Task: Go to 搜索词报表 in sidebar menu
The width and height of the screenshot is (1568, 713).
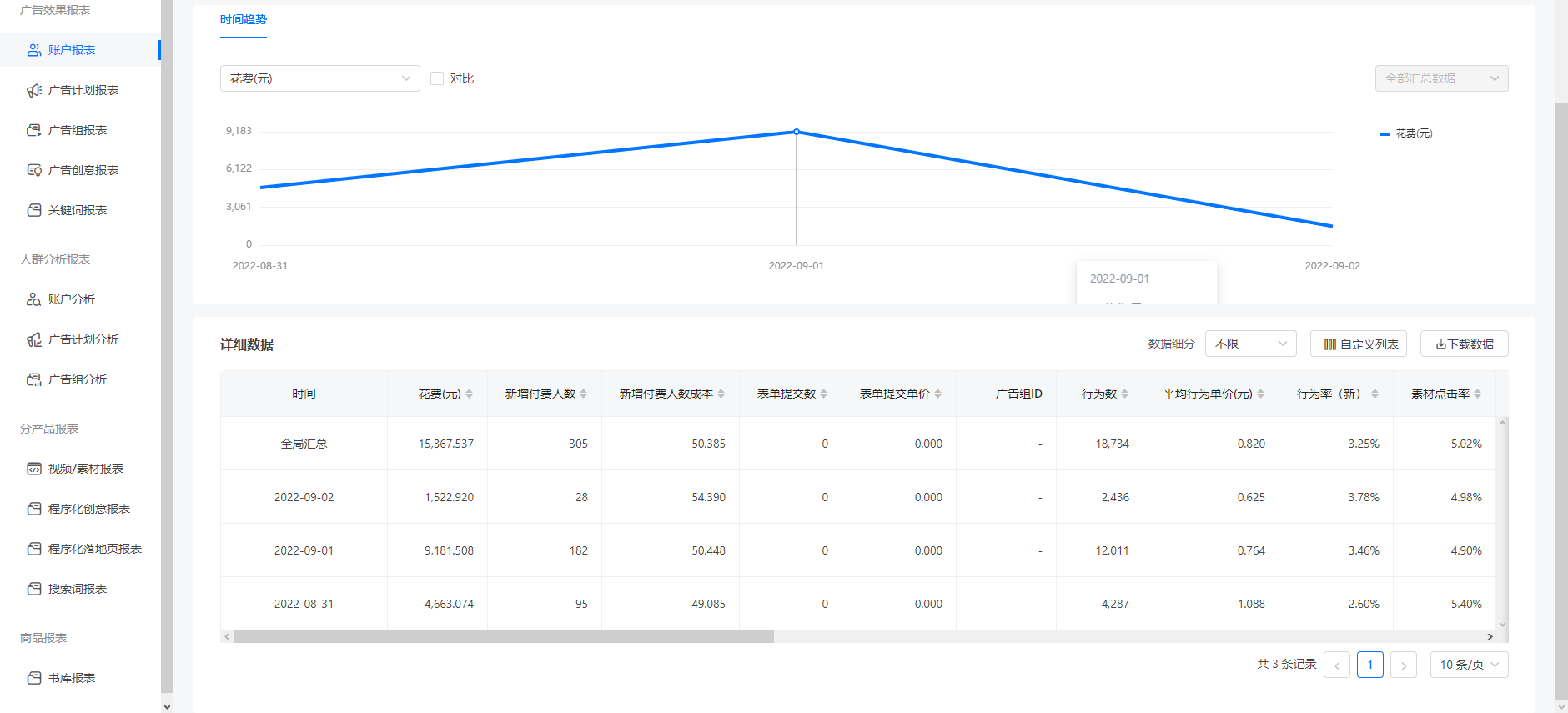Action: (x=78, y=589)
